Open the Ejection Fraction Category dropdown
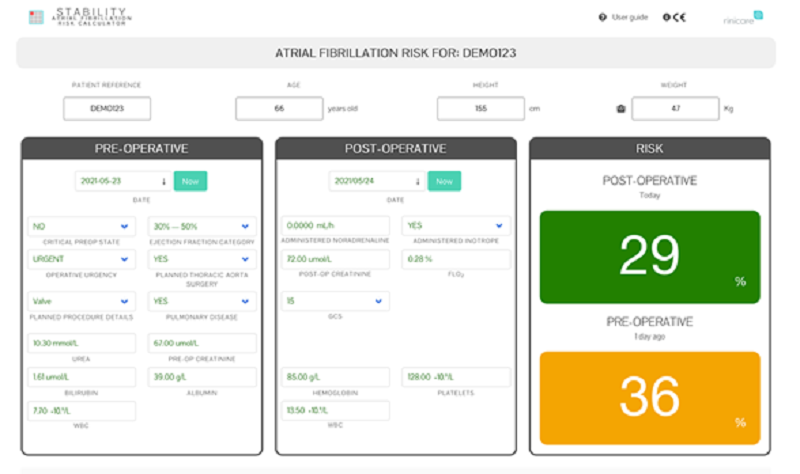Screen dimensions: 800x474 [202, 226]
